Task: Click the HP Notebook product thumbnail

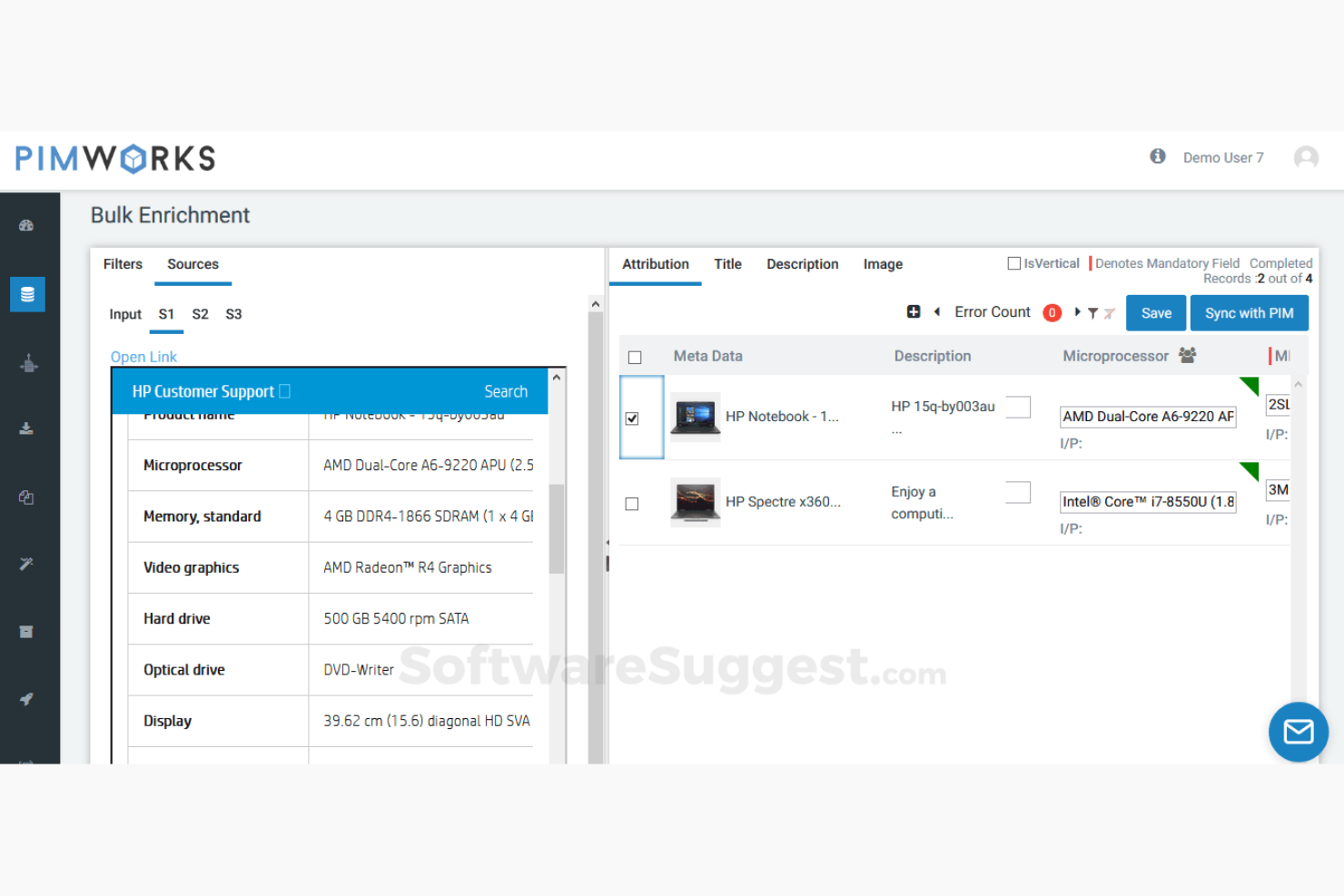Action: pos(696,417)
